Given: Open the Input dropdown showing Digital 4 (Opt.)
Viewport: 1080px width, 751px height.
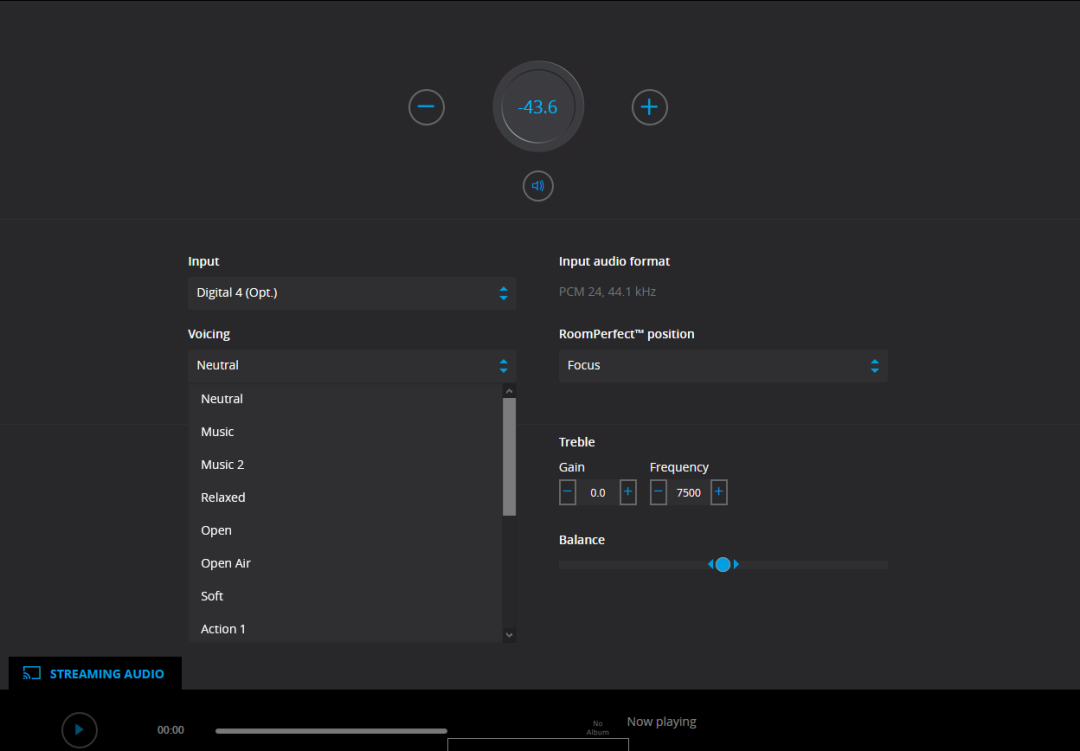Looking at the screenshot, I should coord(351,293).
